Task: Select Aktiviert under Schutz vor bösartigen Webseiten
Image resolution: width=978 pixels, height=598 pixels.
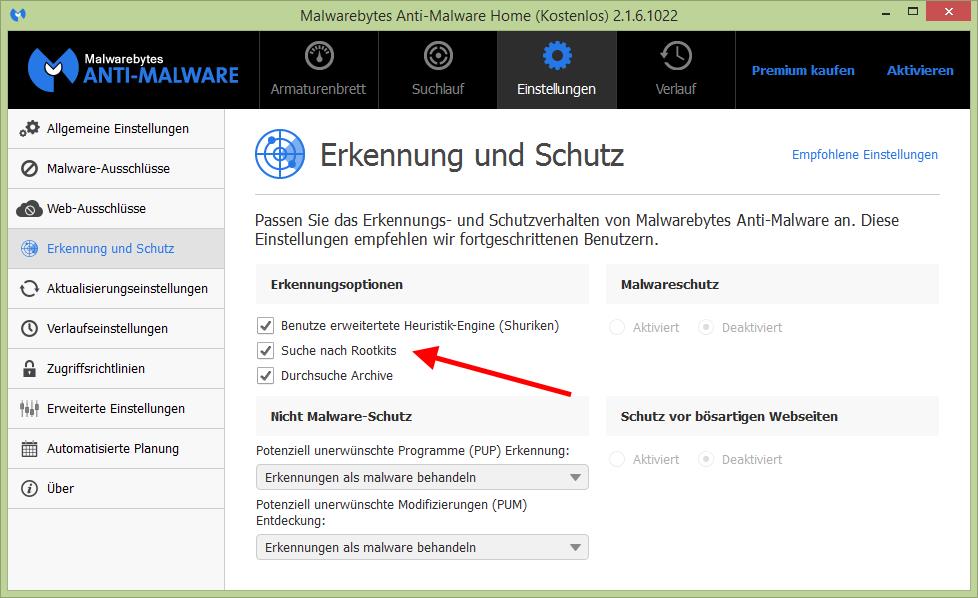Action: tap(617, 460)
